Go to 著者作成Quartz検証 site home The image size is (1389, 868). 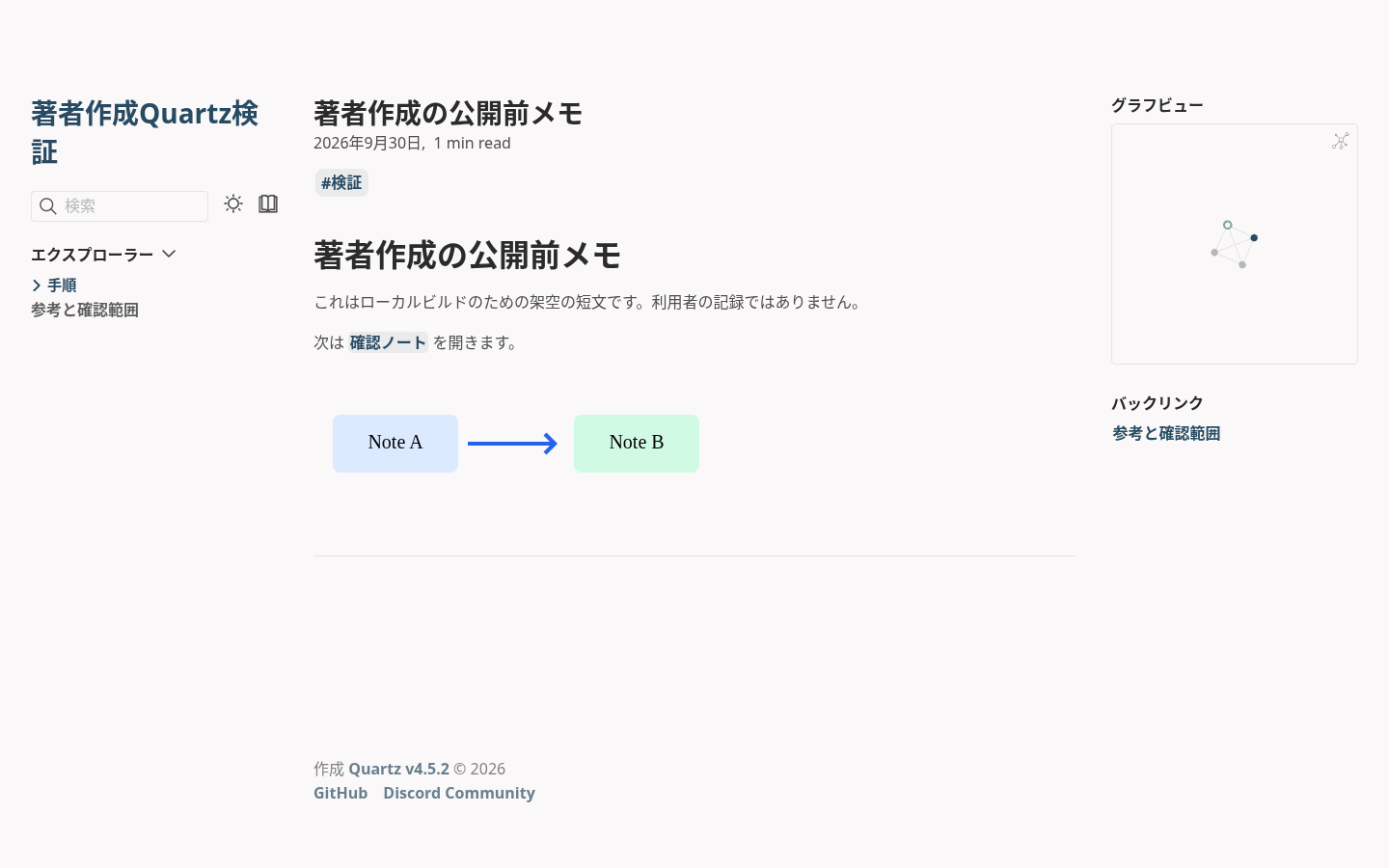click(145, 132)
